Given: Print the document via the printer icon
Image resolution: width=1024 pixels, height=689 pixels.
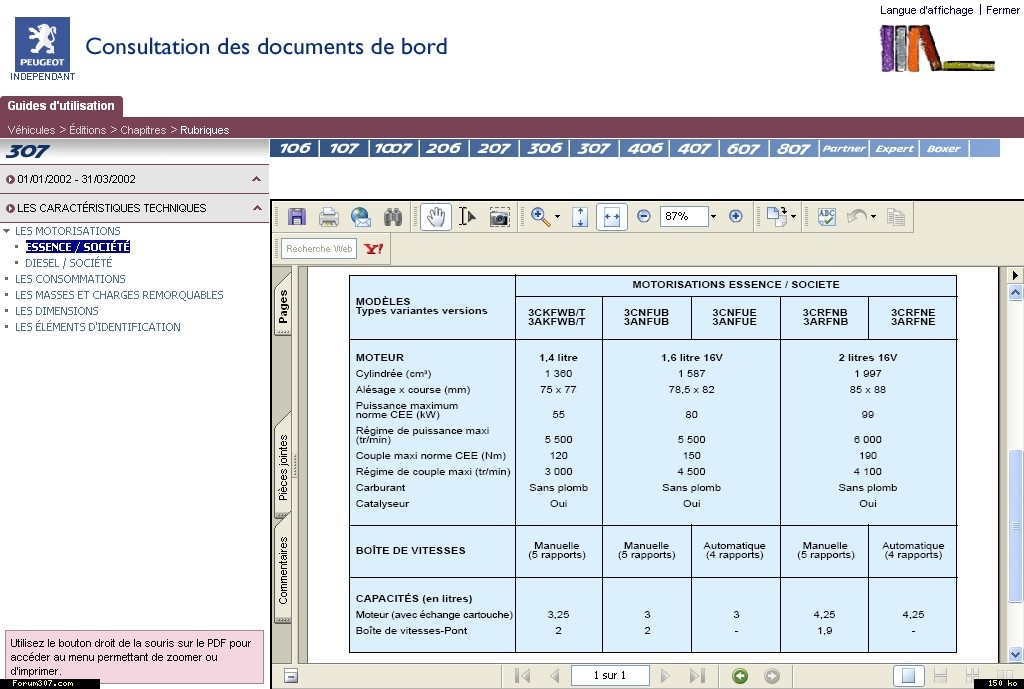Looking at the screenshot, I should 328,217.
